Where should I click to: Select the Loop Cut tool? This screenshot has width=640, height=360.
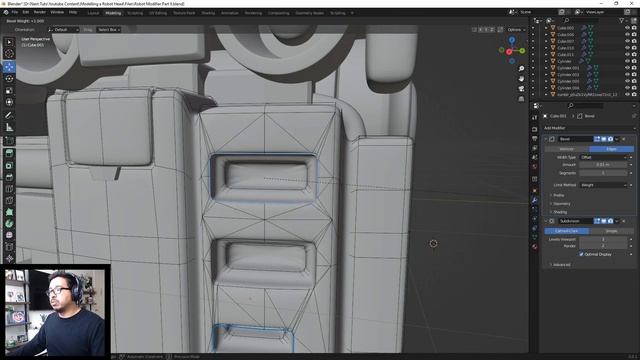[x=9, y=189]
